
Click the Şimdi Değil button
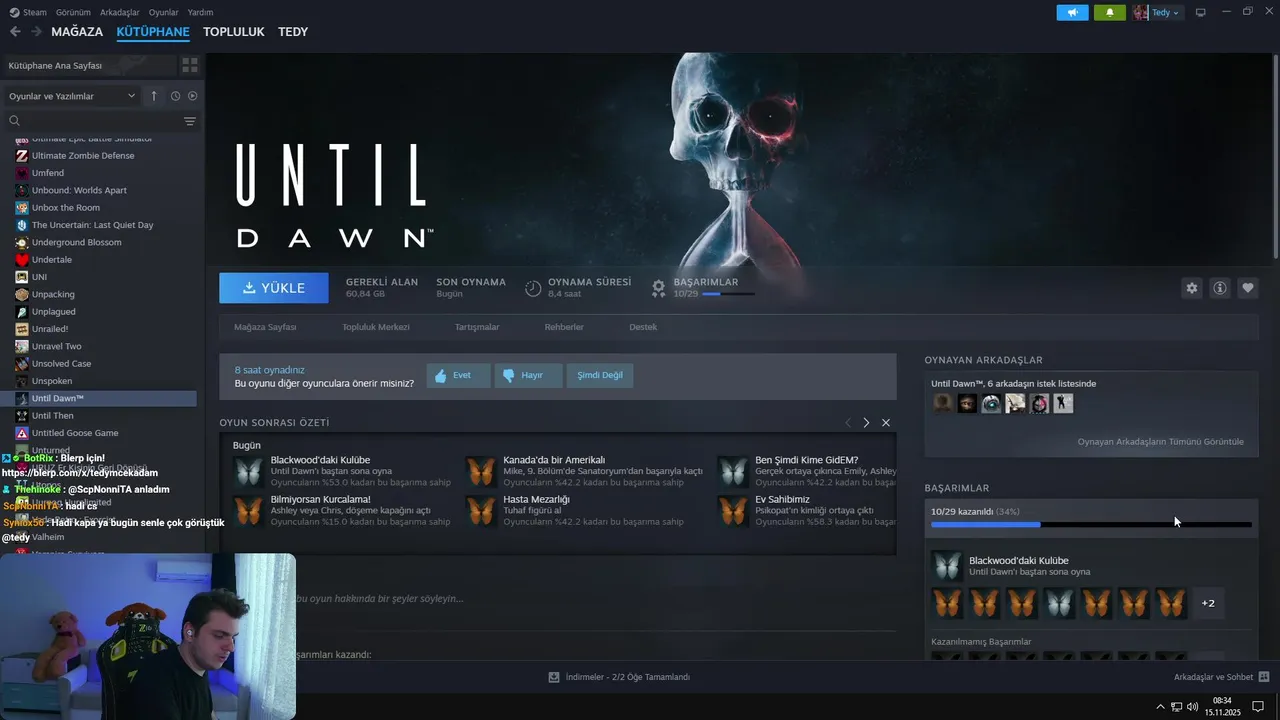600,375
